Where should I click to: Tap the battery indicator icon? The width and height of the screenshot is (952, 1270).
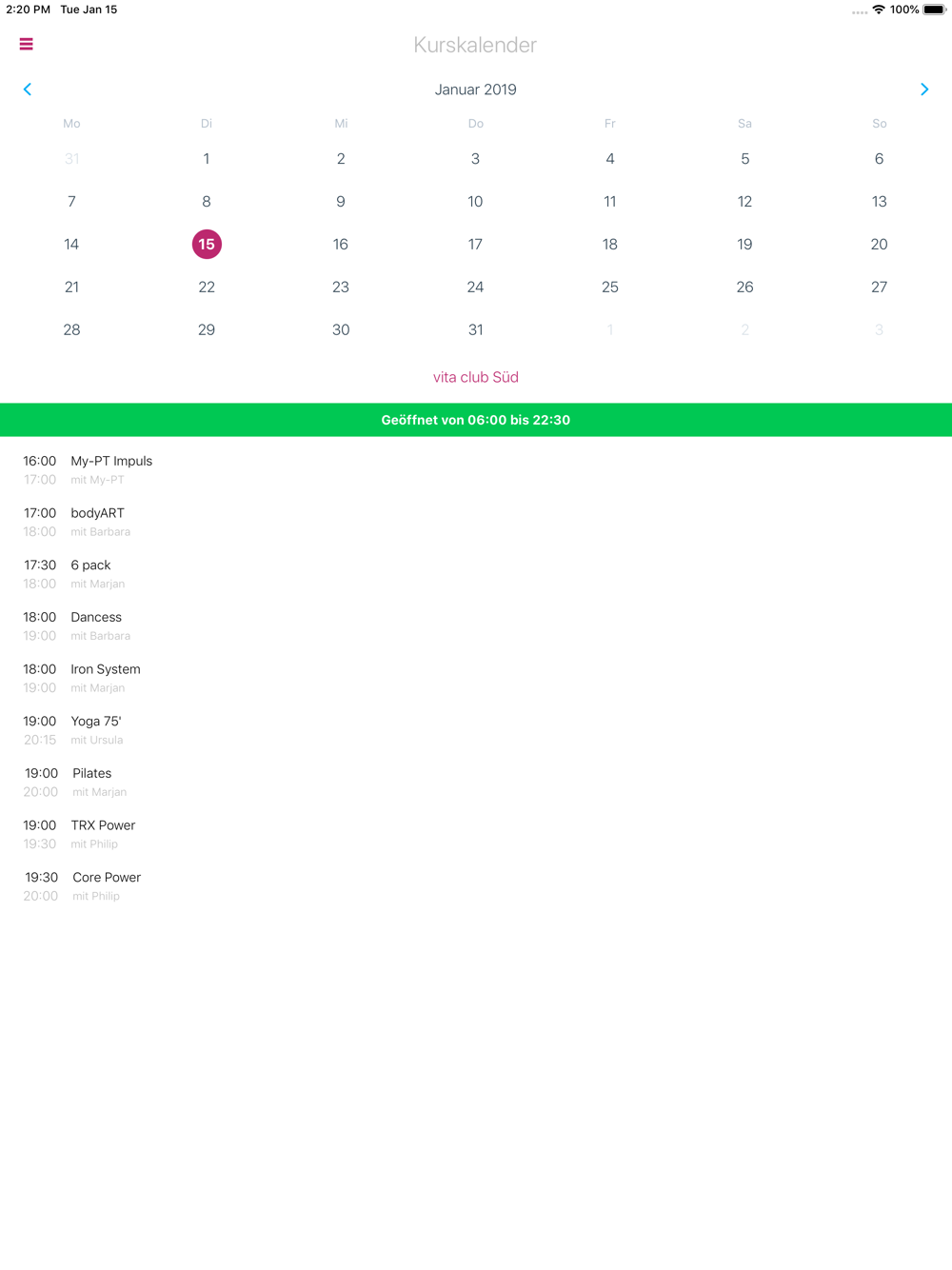[x=934, y=10]
